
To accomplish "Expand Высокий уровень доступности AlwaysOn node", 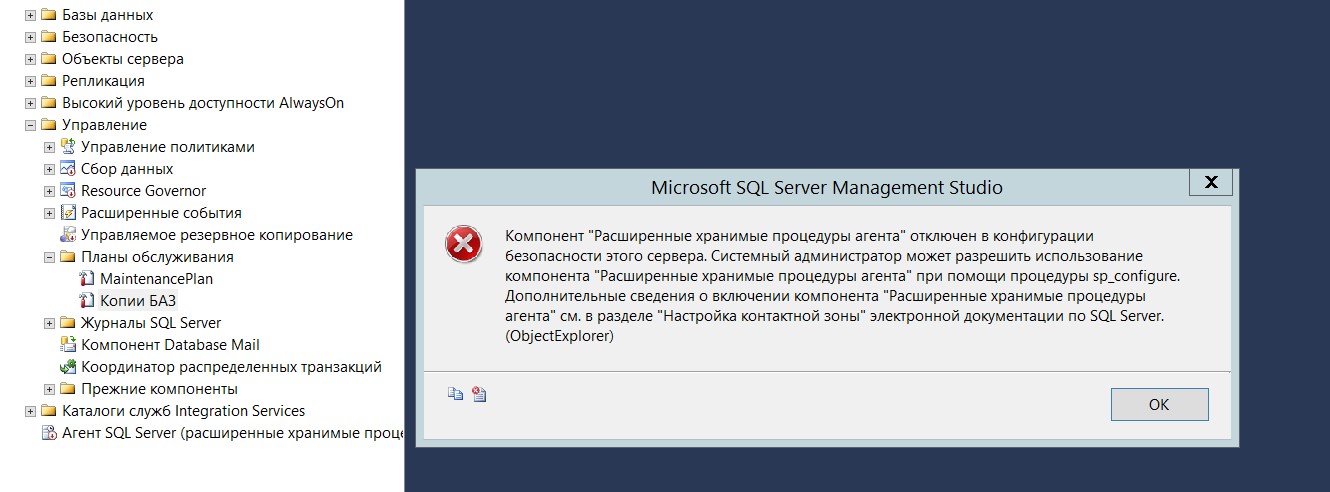I will point(30,103).
